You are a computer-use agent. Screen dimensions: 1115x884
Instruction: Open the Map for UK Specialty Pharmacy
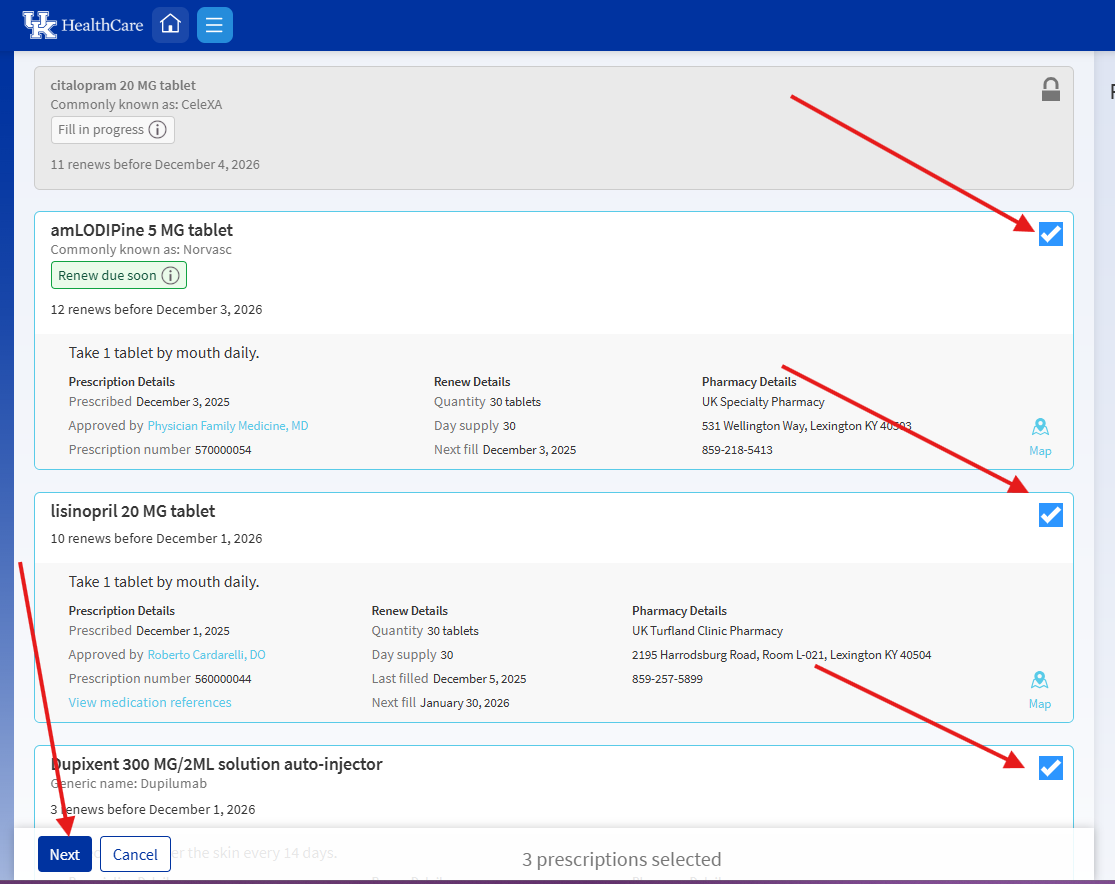coord(1040,435)
